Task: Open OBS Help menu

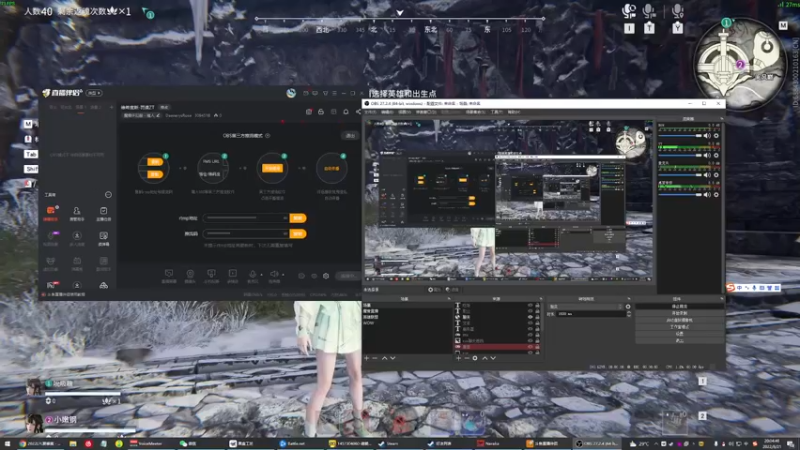Action: pos(514,112)
